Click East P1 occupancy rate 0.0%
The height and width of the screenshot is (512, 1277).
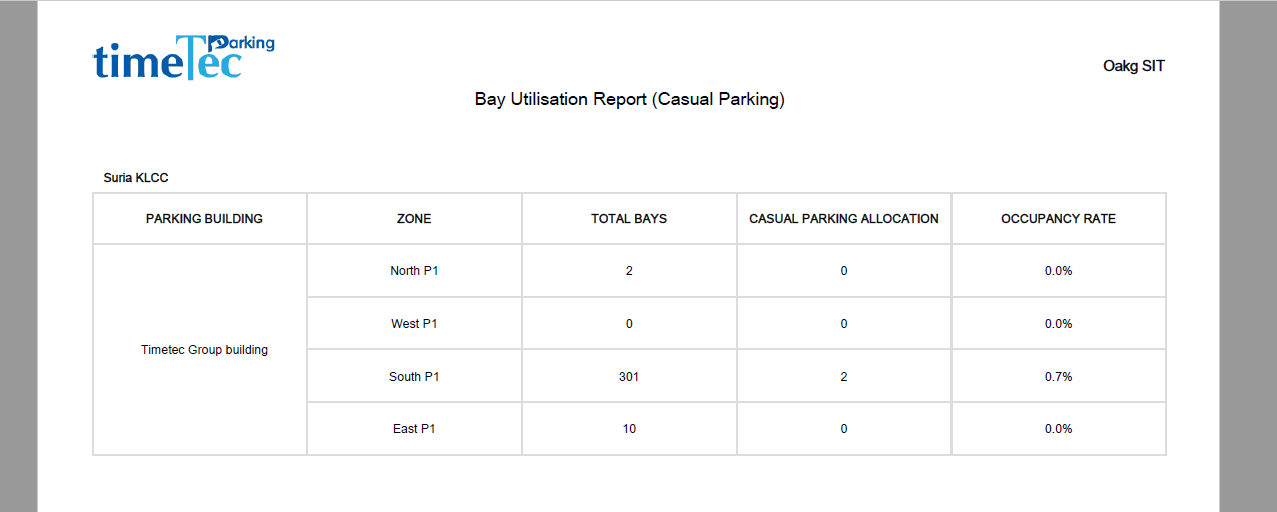(1058, 429)
